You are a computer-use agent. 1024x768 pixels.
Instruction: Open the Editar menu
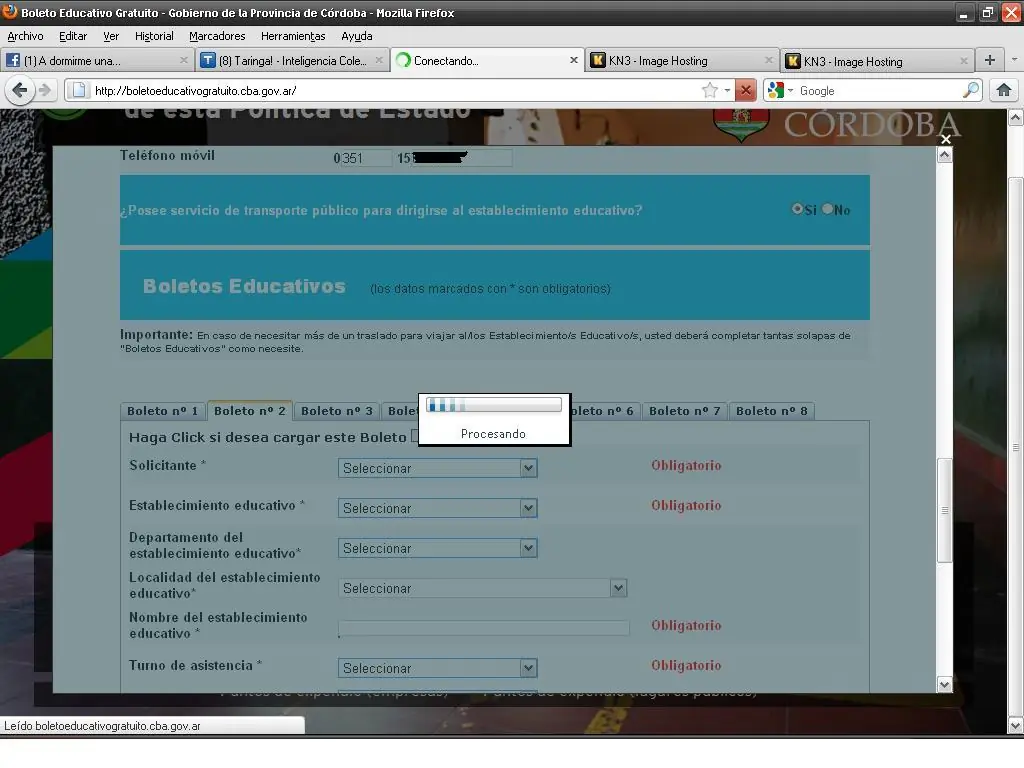pos(73,36)
